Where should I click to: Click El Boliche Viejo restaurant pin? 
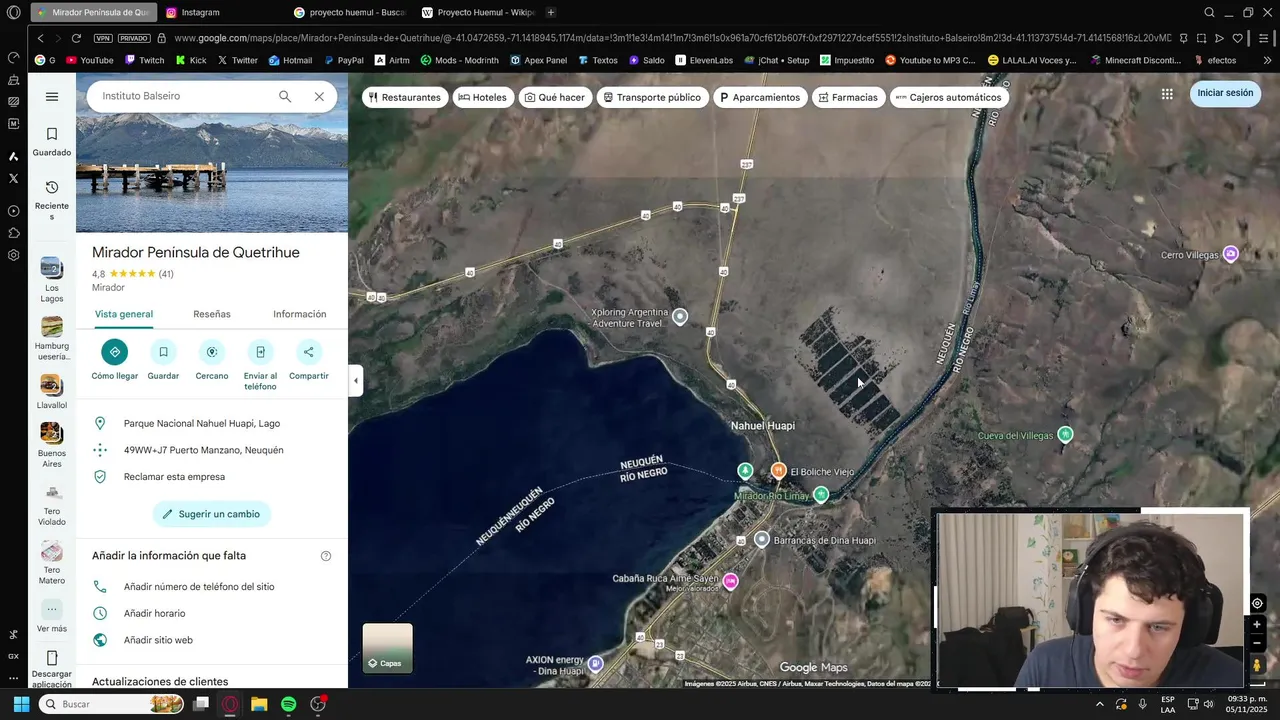click(778, 470)
